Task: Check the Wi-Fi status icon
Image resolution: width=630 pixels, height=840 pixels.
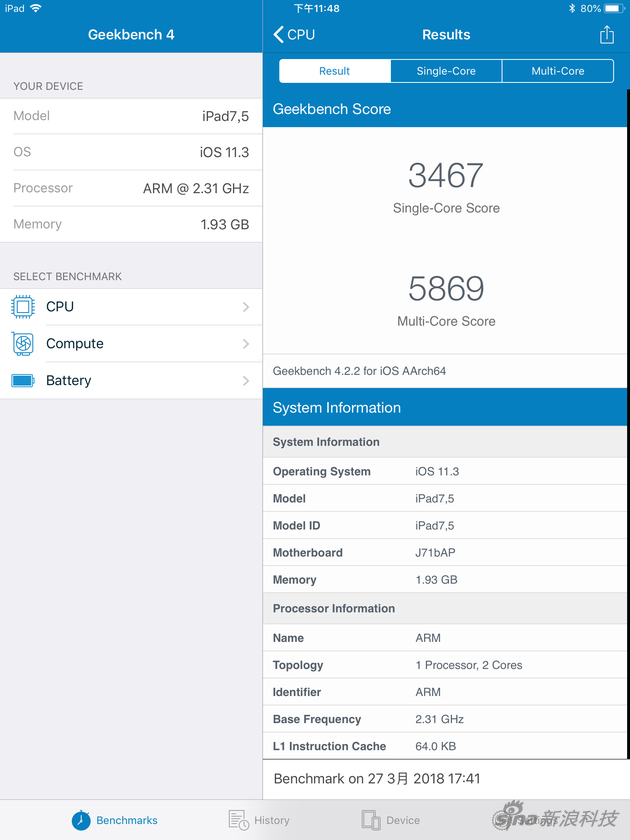Action: click(x=36, y=8)
